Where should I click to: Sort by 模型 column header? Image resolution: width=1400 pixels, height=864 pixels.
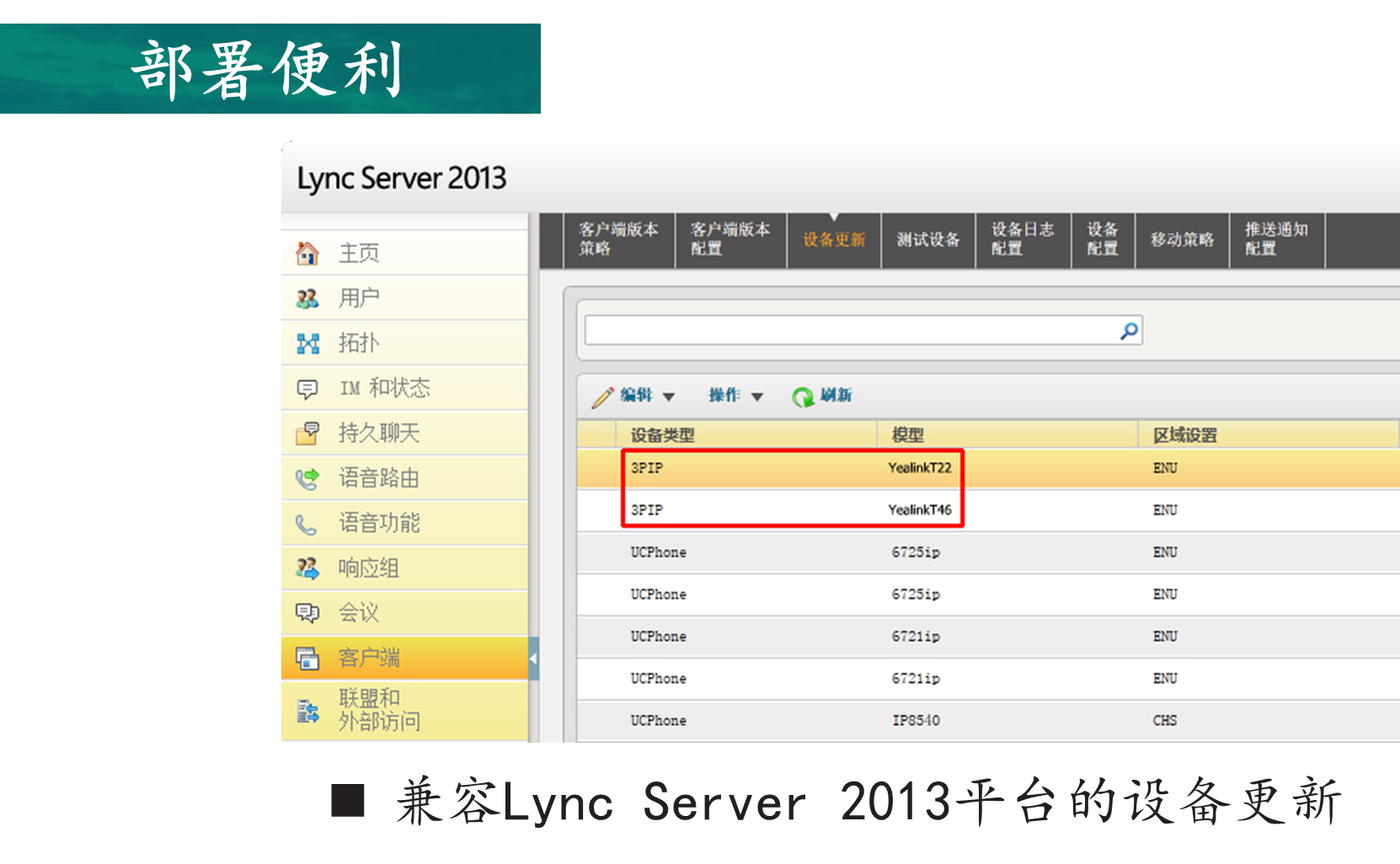tap(908, 435)
